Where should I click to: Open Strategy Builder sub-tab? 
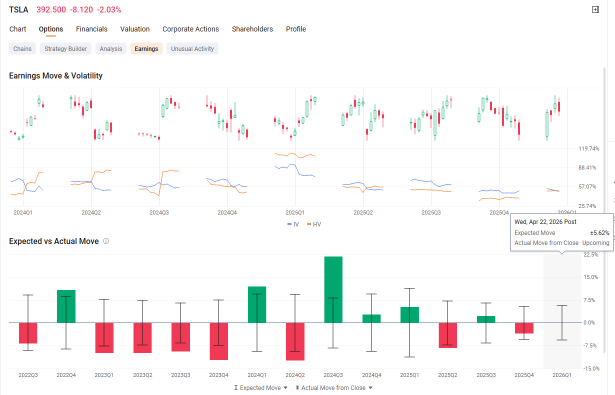tap(66, 49)
